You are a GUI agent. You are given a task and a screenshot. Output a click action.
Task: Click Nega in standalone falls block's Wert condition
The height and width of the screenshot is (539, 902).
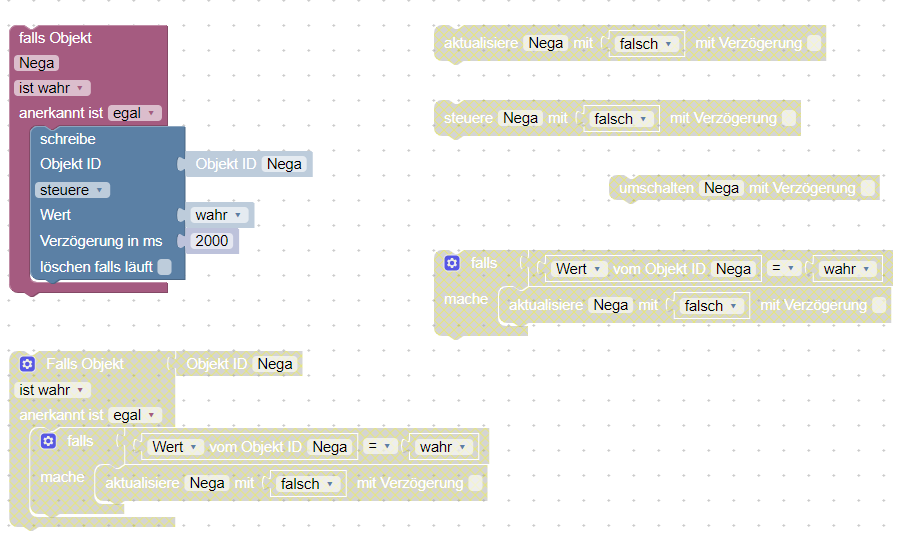733,269
